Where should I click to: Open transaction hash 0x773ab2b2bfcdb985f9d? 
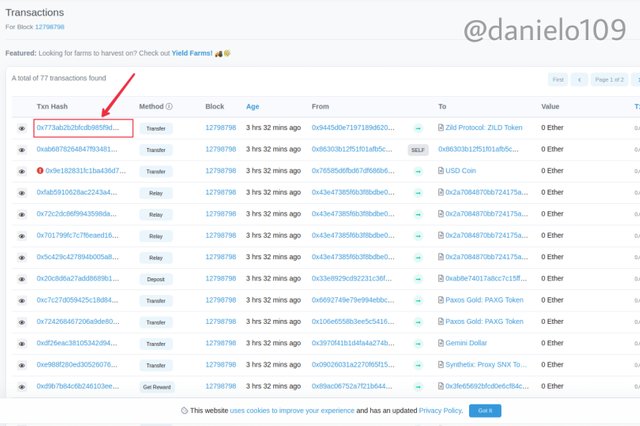pyautogui.click(x=78, y=128)
